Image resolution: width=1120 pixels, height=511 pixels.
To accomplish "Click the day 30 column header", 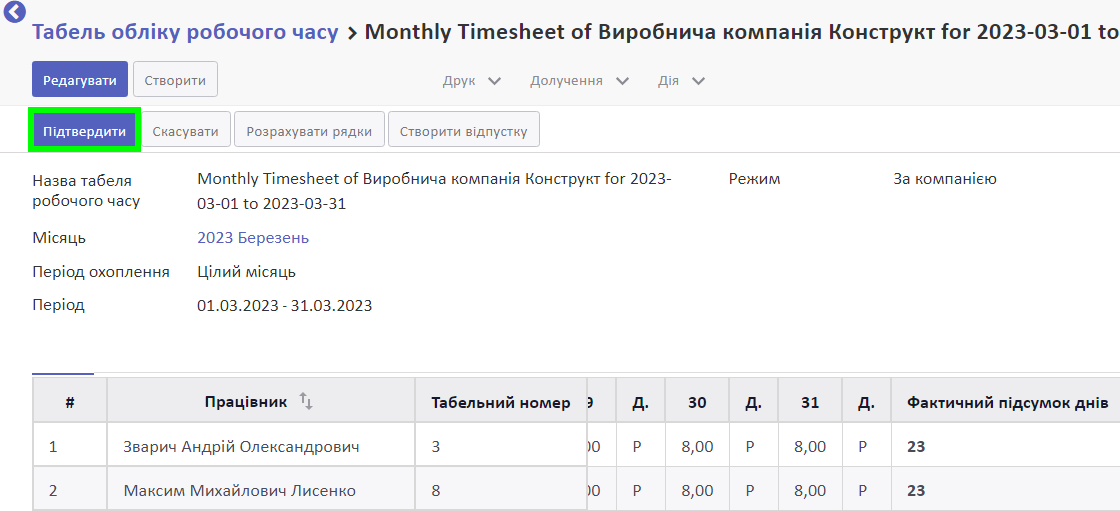I will point(697,402).
